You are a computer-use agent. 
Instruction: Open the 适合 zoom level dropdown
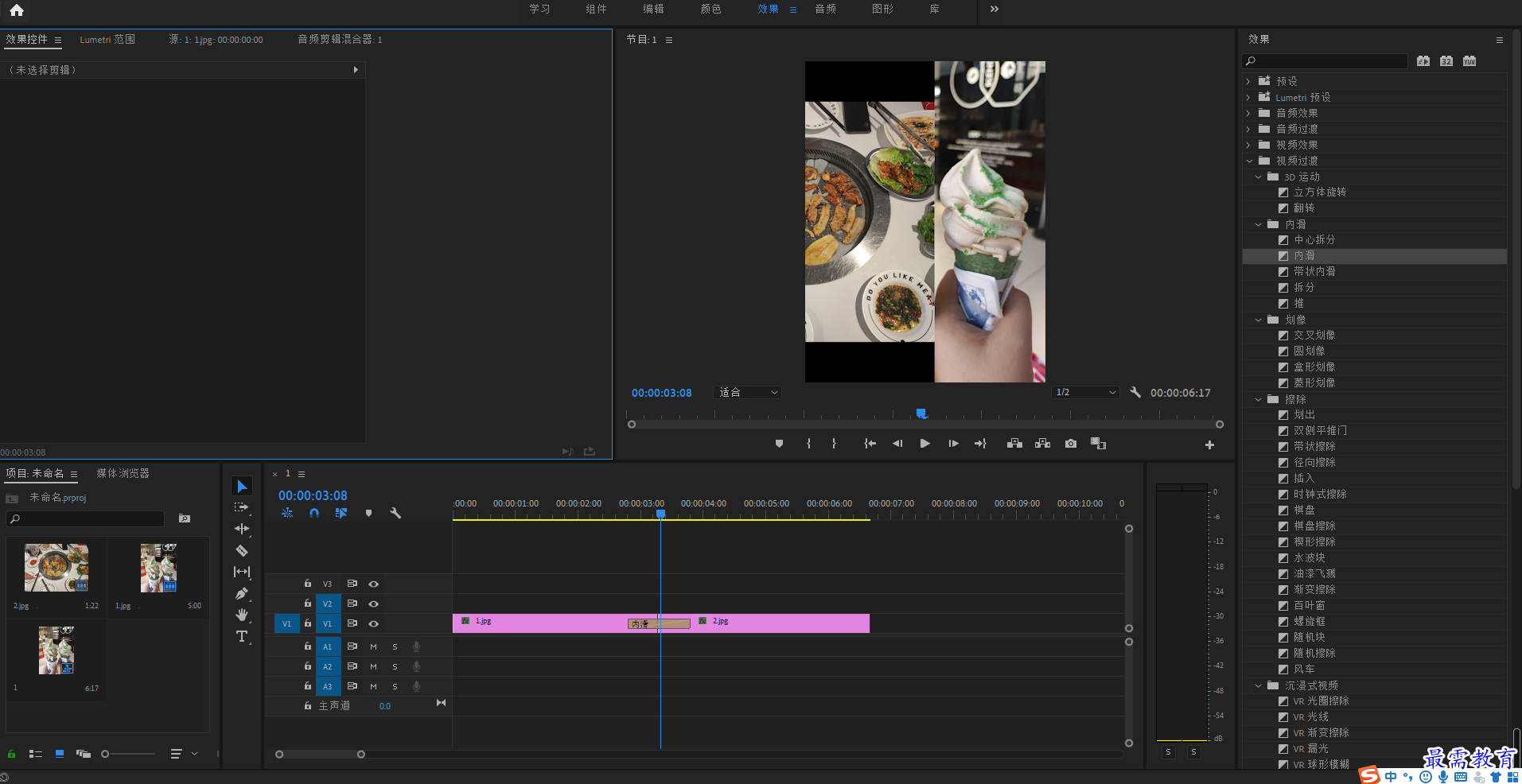(x=747, y=392)
